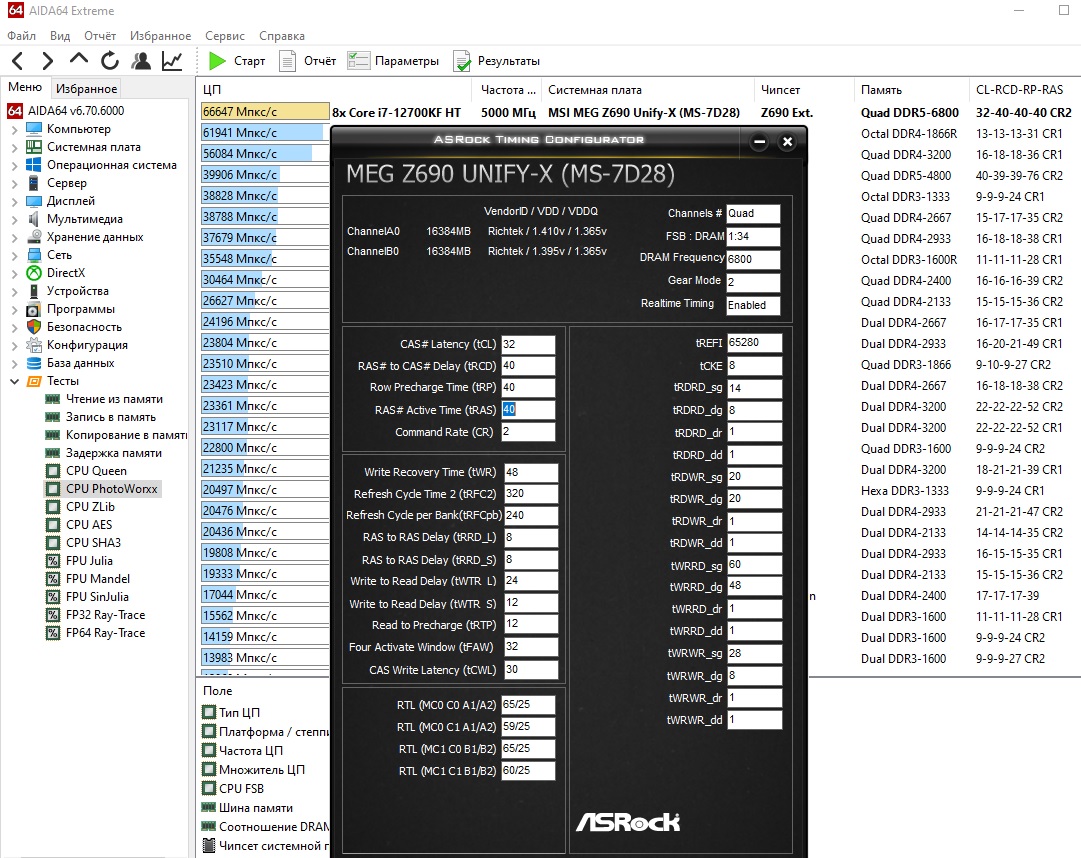Open the Отчёт menu in menu bar
The image size is (1081, 858).
pyautogui.click(x=100, y=36)
